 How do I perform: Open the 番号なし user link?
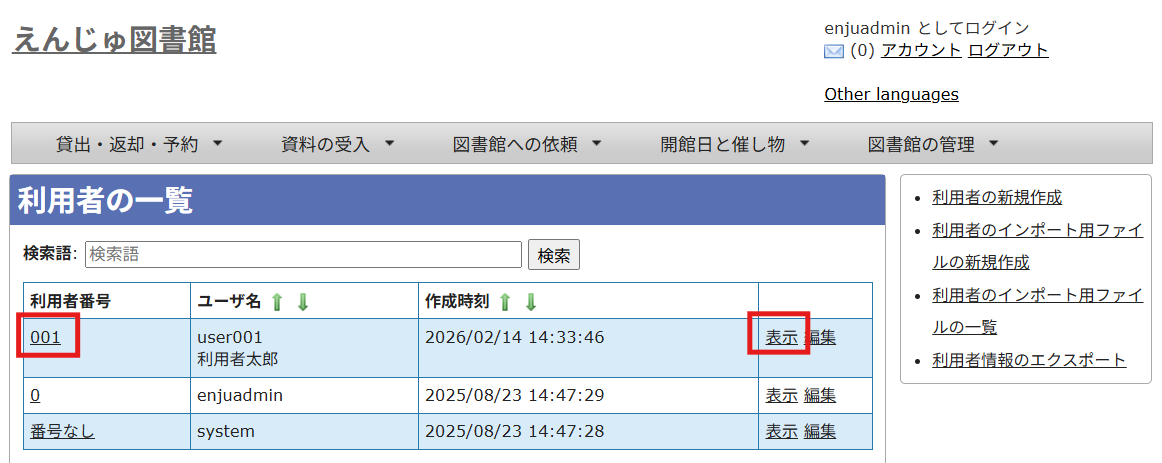62,431
